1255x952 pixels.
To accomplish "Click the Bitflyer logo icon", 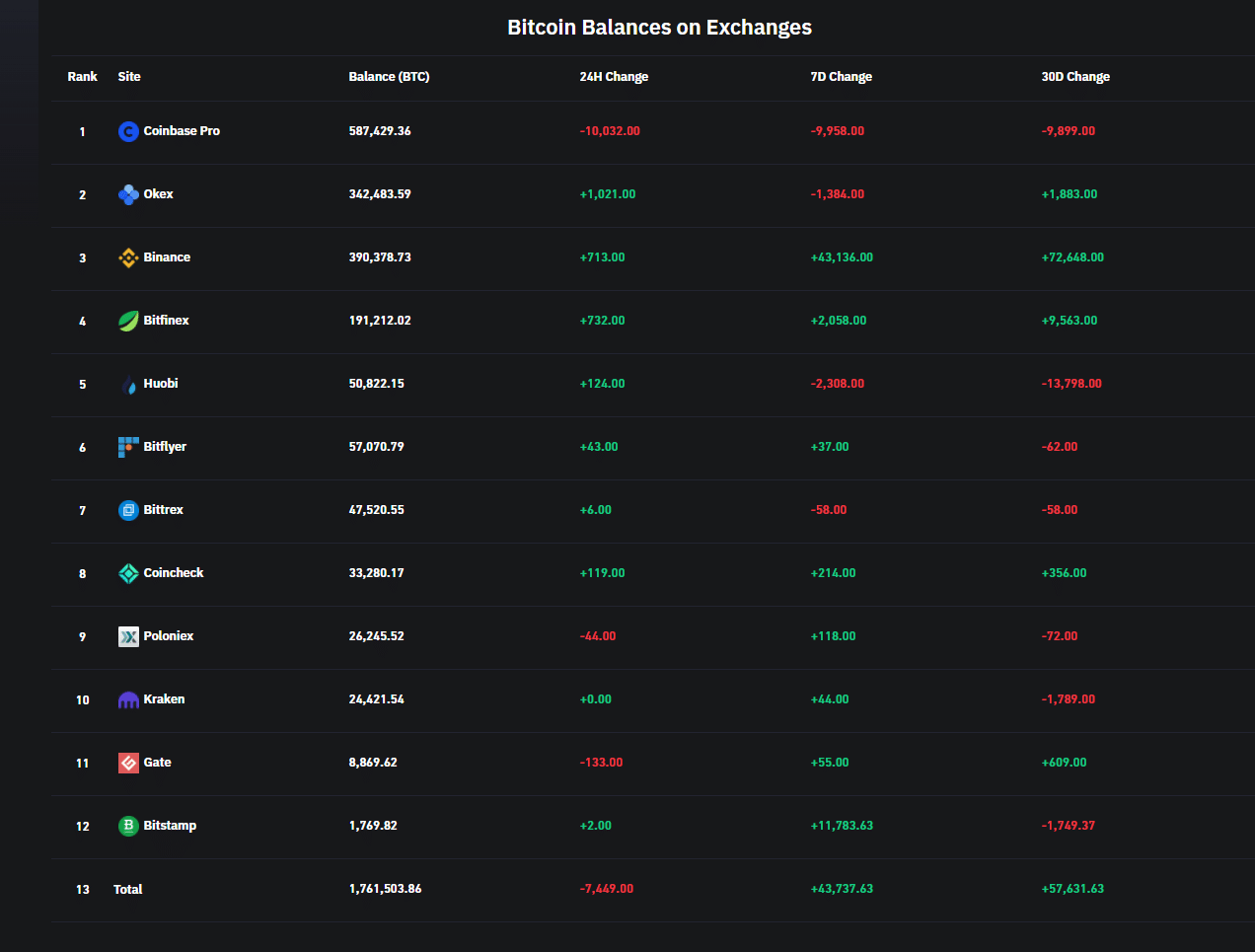I will (128, 447).
